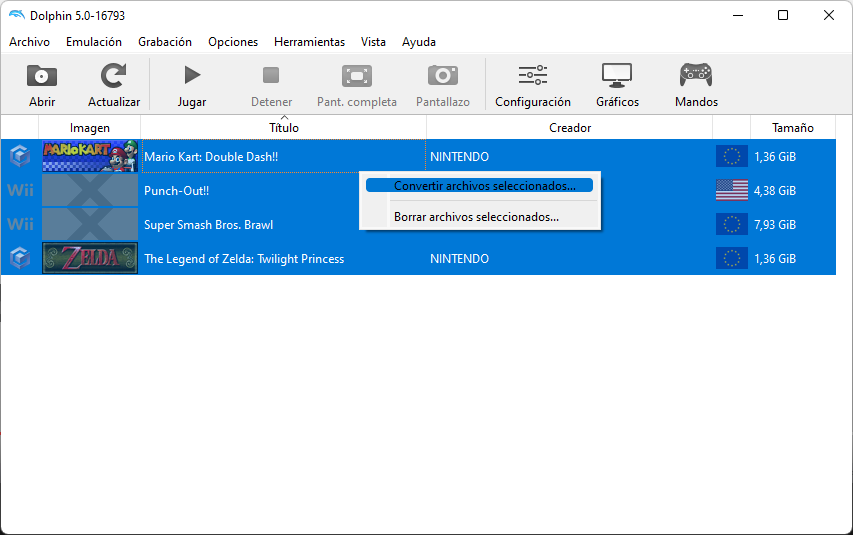The height and width of the screenshot is (535, 853).
Task: Click the missing banner for Super Smash Bros. Brawl
Action: (90, 224)
